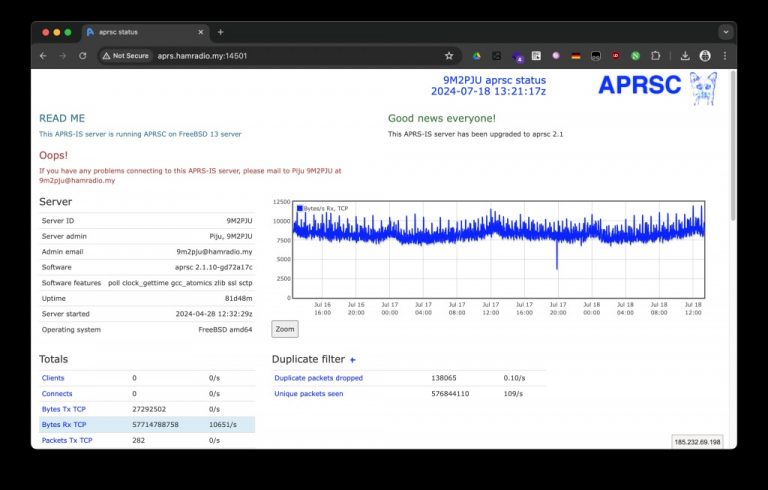Open the Extensions puzzle piece menu
The width and height of the screenshot is (768, 490).
tap(656, 56)
